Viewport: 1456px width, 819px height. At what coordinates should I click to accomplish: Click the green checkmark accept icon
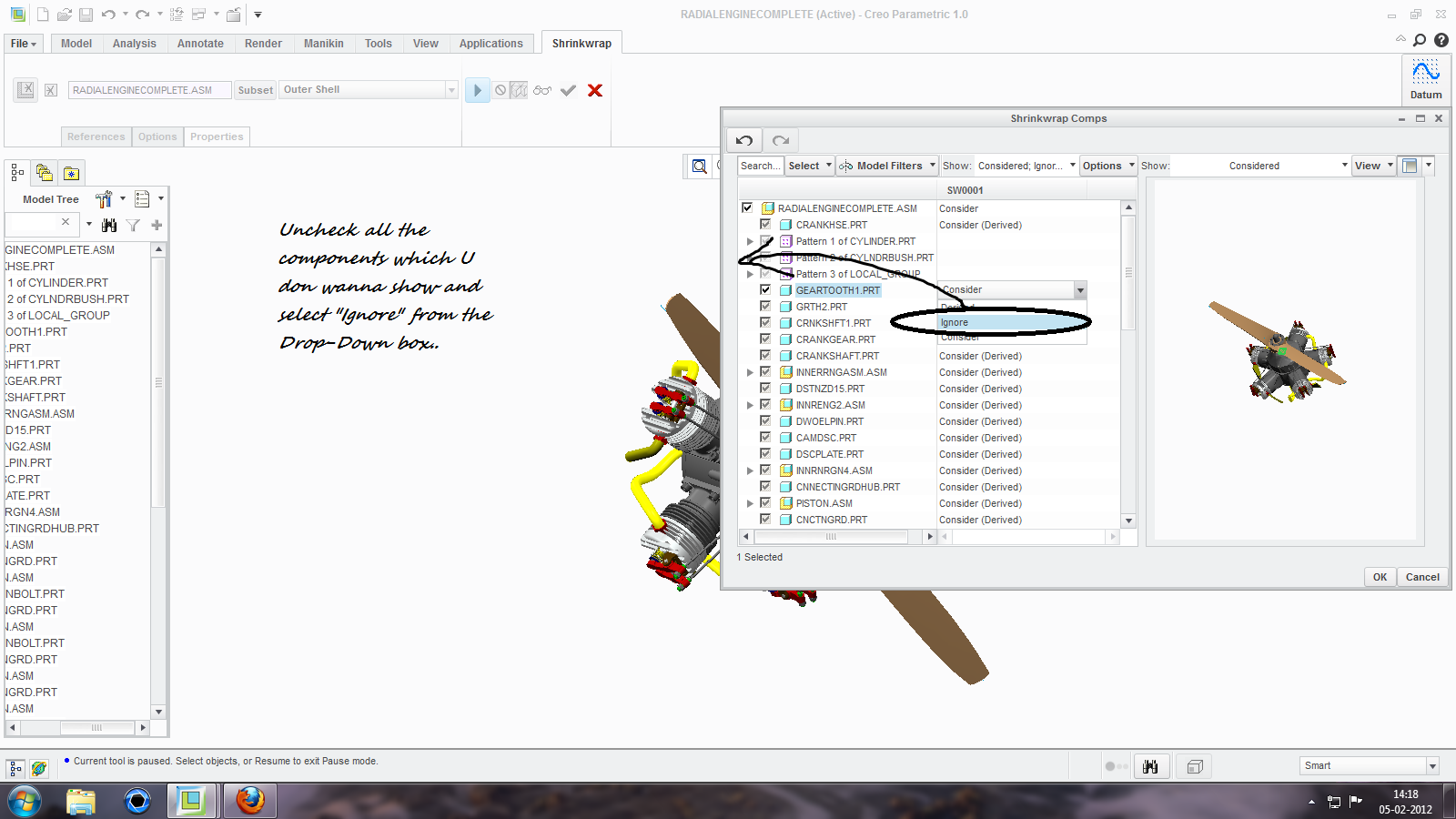(568, 90)
